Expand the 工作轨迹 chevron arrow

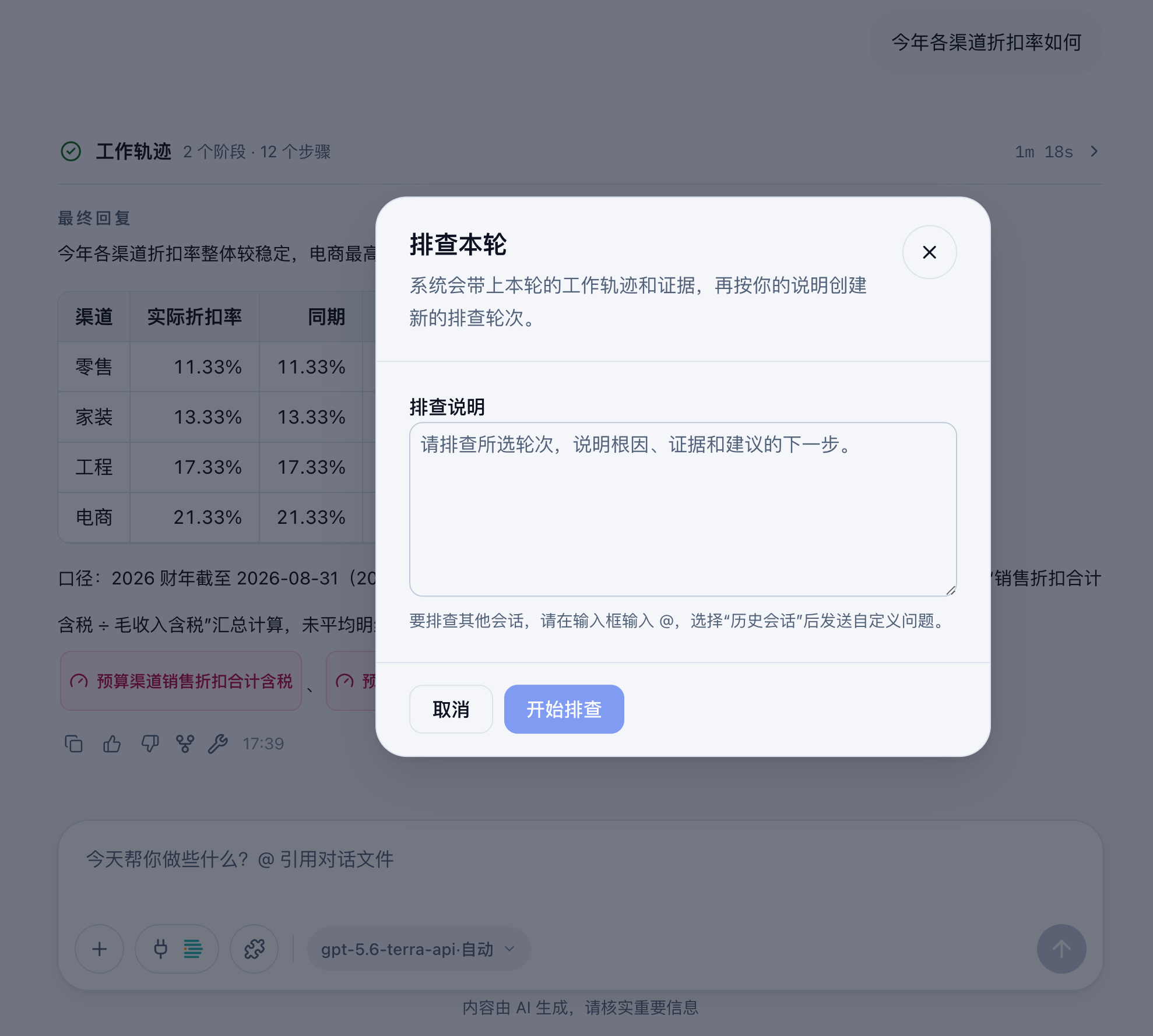pyautogui.click(x=1094, y=151)
